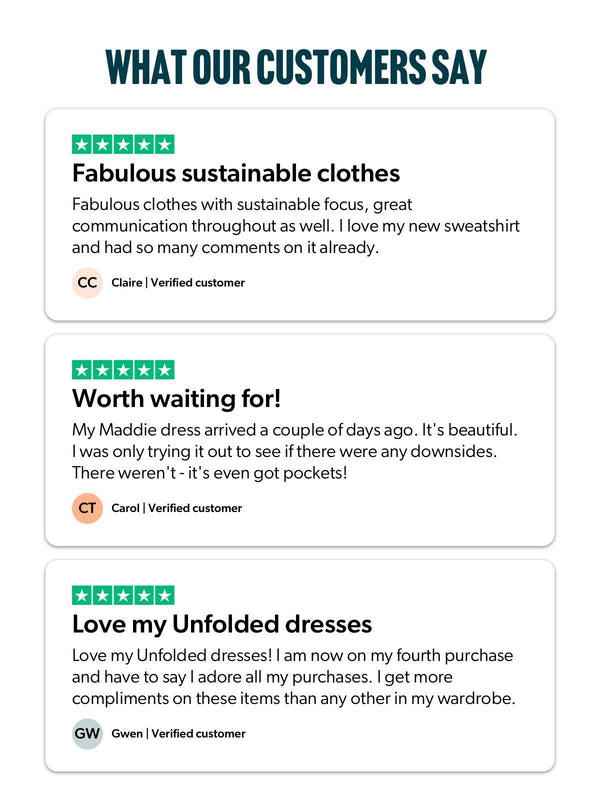Click the first star in Claire's review rating
The image size is (600, 800).
tap(82, 144)
